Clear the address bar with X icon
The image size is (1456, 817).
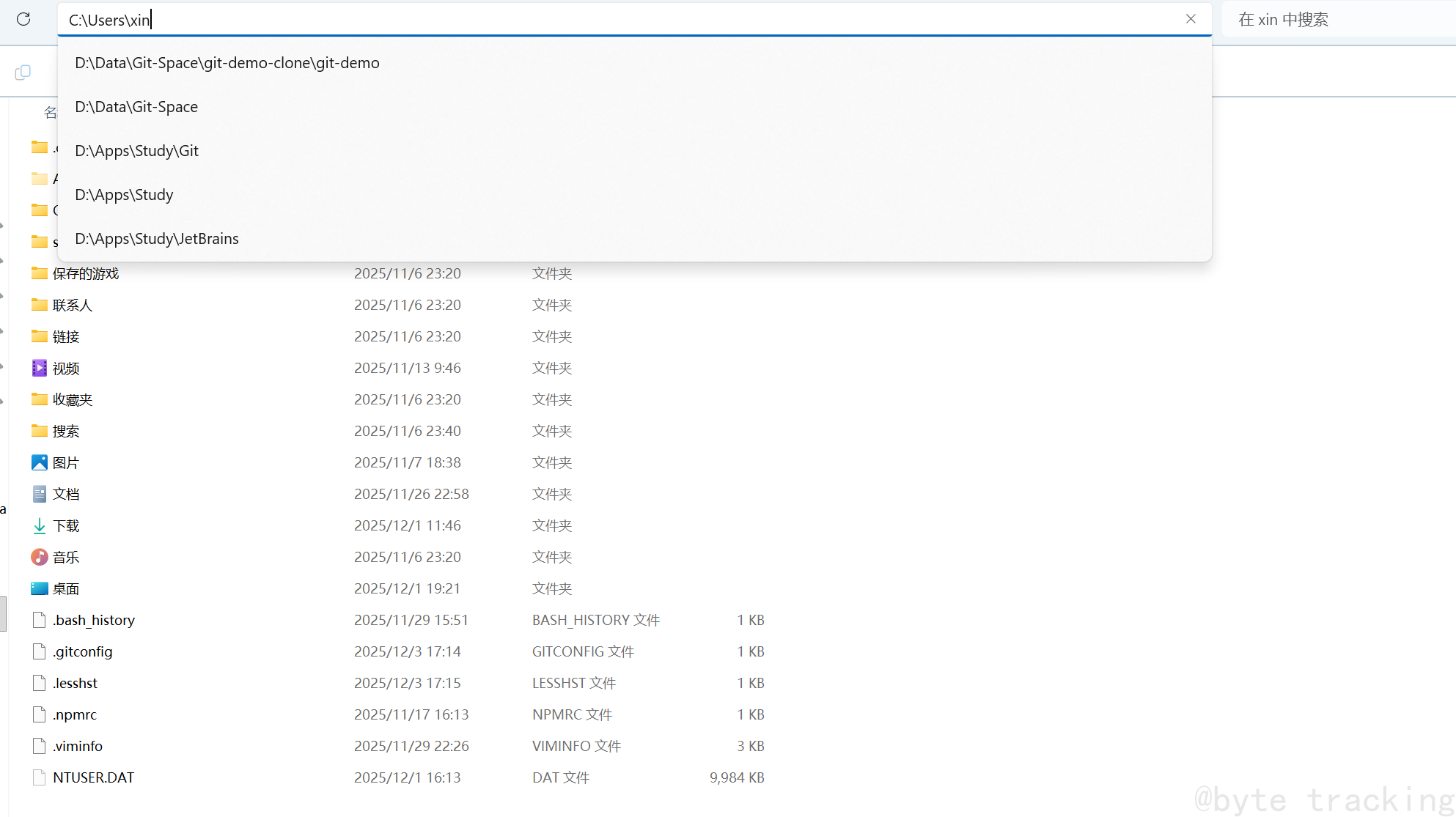(1191, 19)
